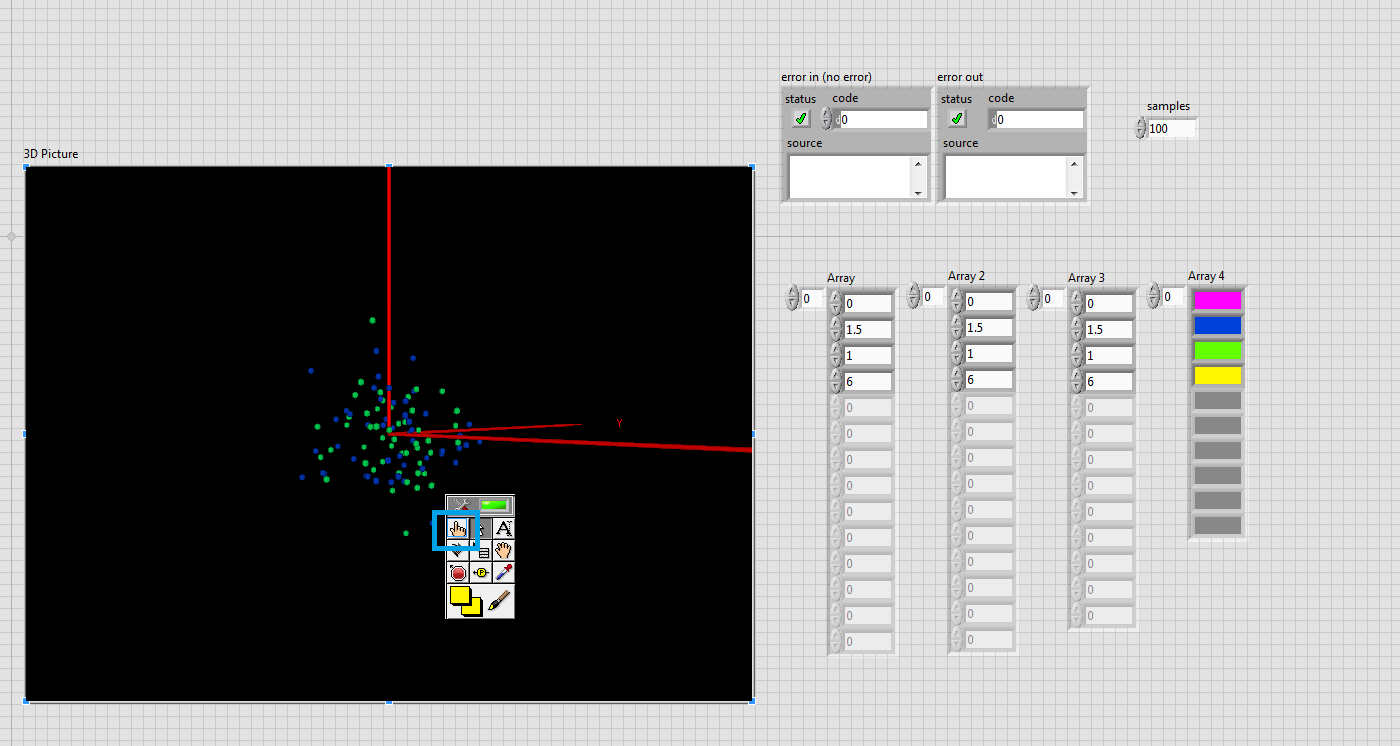Screen dimensions: 1400x746
Task: Click the green color box in Array 4
Action: tap(1217, 351)
